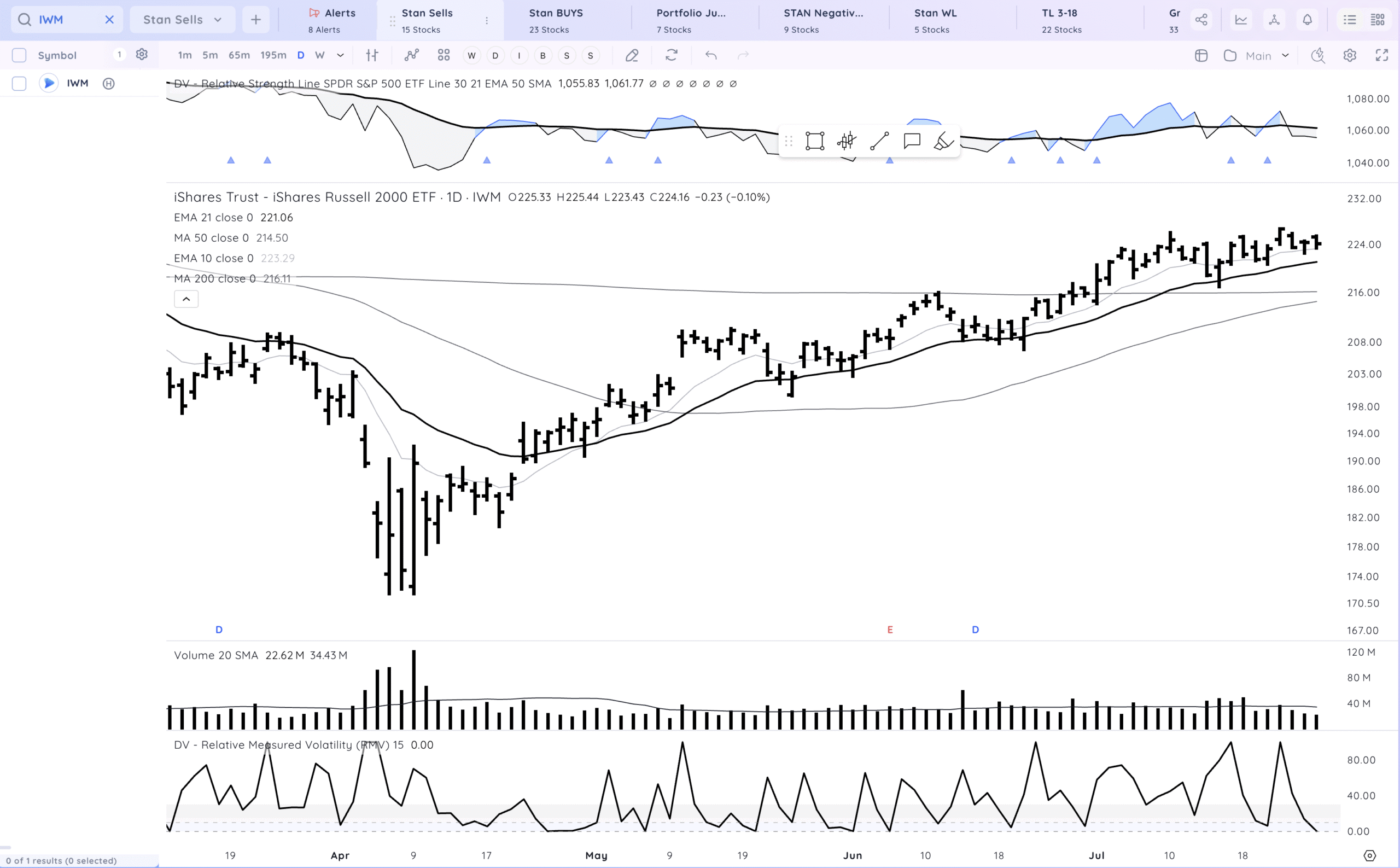Click the share icon in top bar

click(1201, 20)
